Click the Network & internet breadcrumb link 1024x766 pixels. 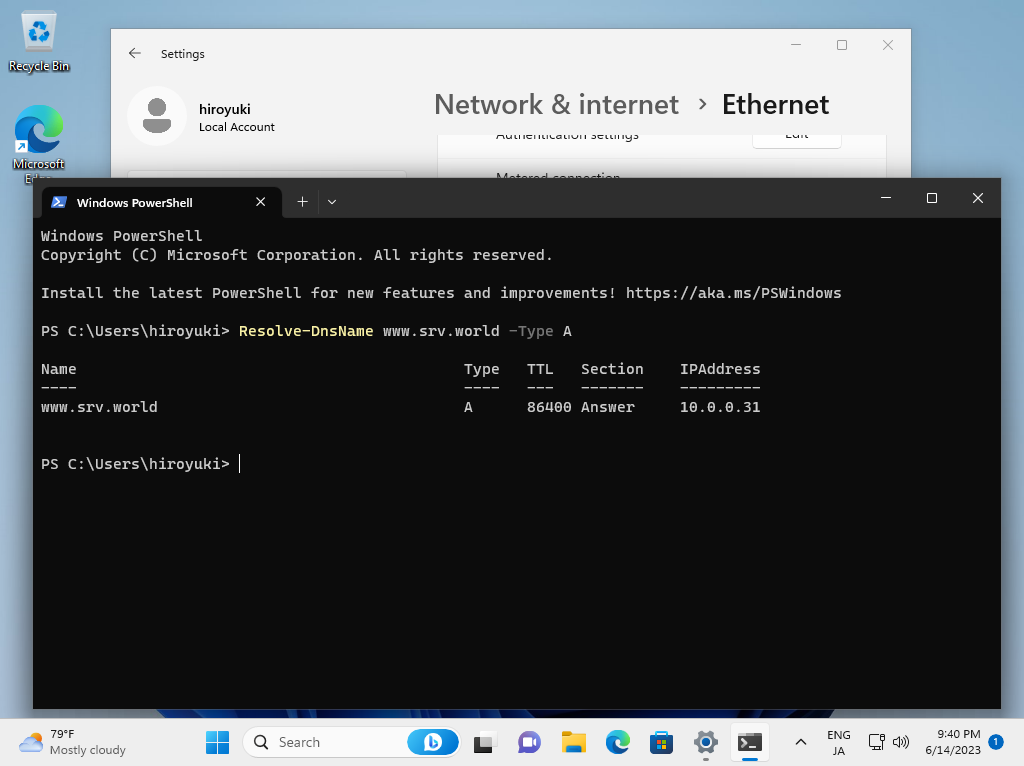click(x=556, y=104)
